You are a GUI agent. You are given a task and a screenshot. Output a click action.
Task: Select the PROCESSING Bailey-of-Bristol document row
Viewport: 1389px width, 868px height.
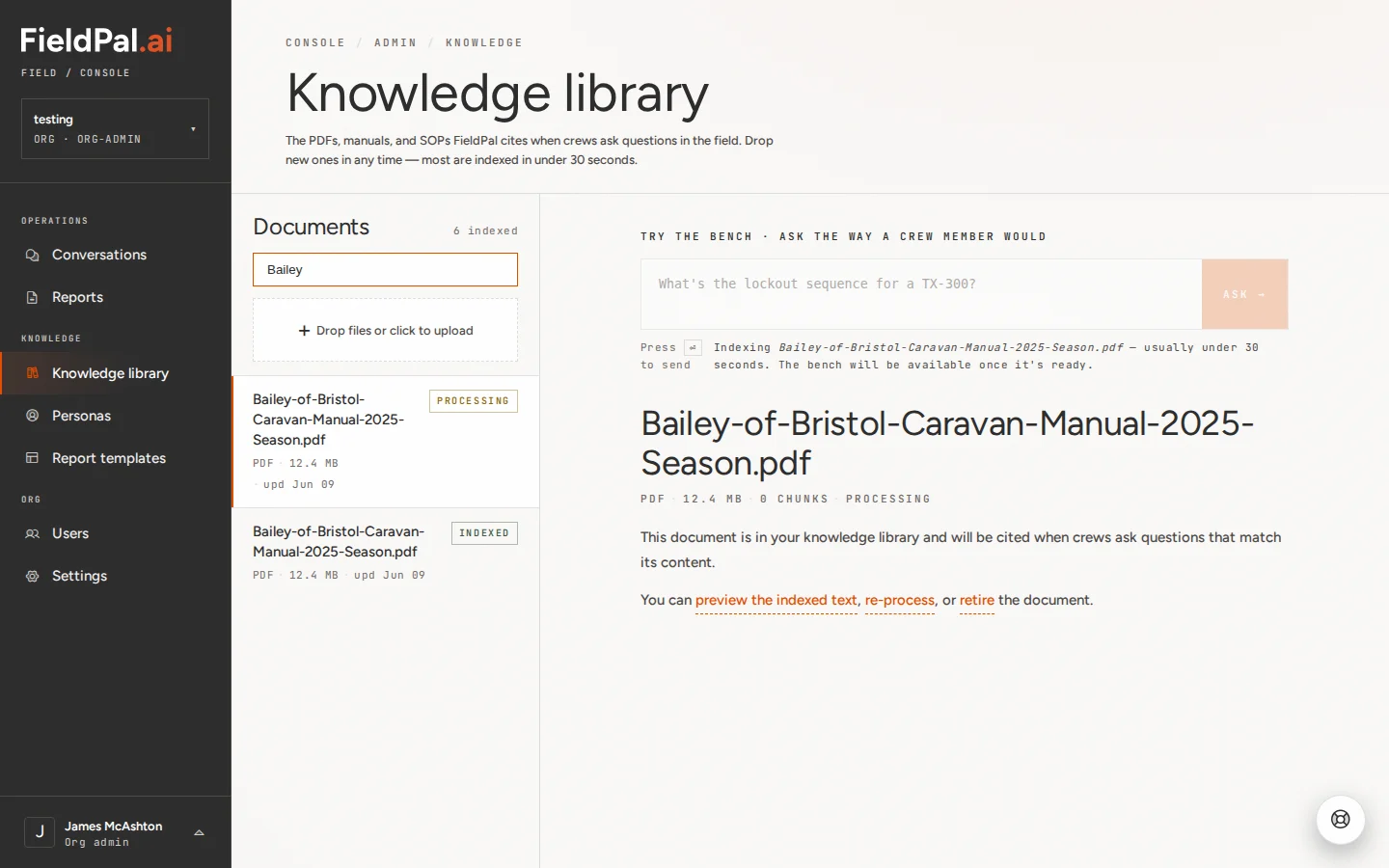[x=386, y=442]
